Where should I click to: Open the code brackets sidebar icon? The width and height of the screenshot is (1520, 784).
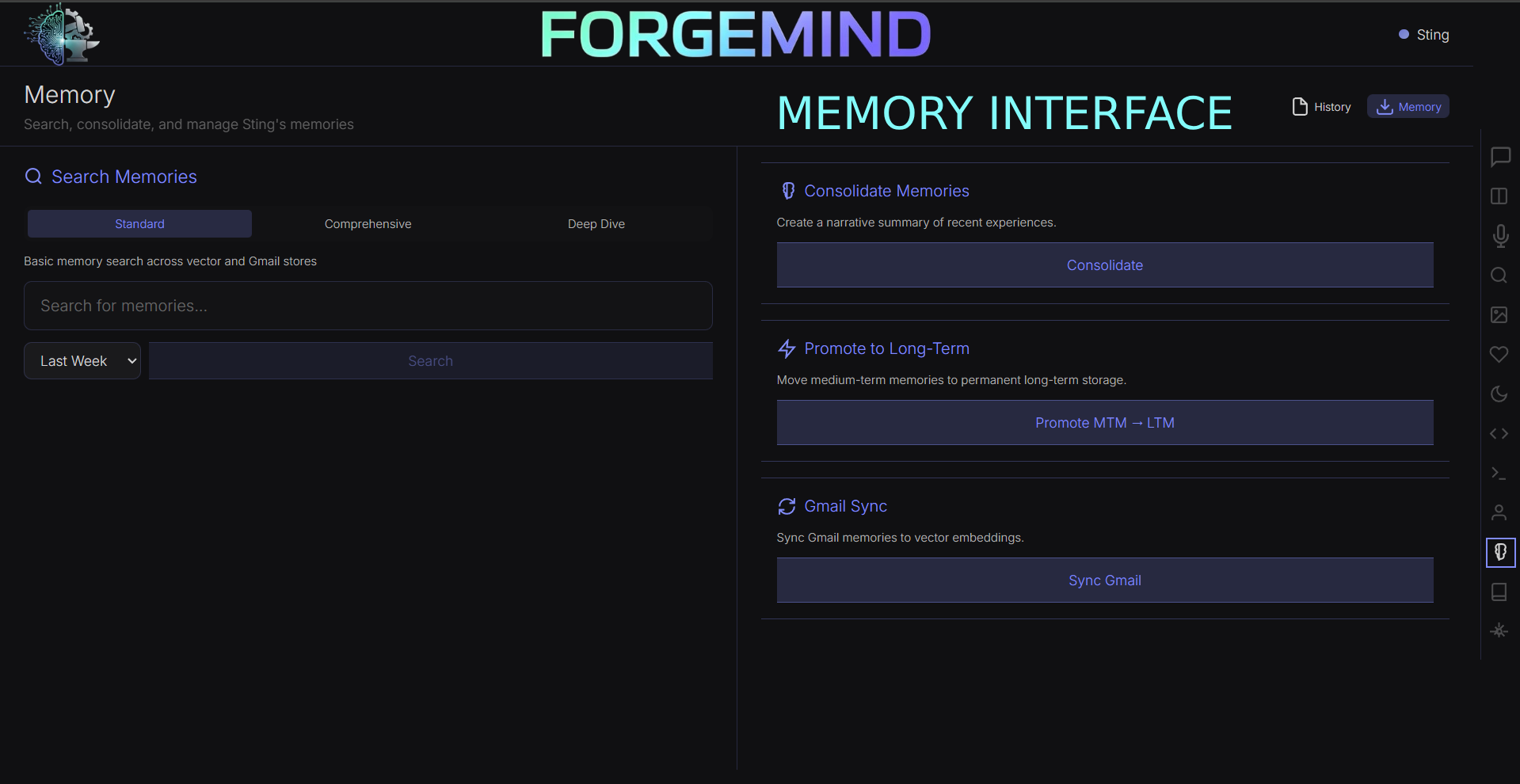(1499, 434)
